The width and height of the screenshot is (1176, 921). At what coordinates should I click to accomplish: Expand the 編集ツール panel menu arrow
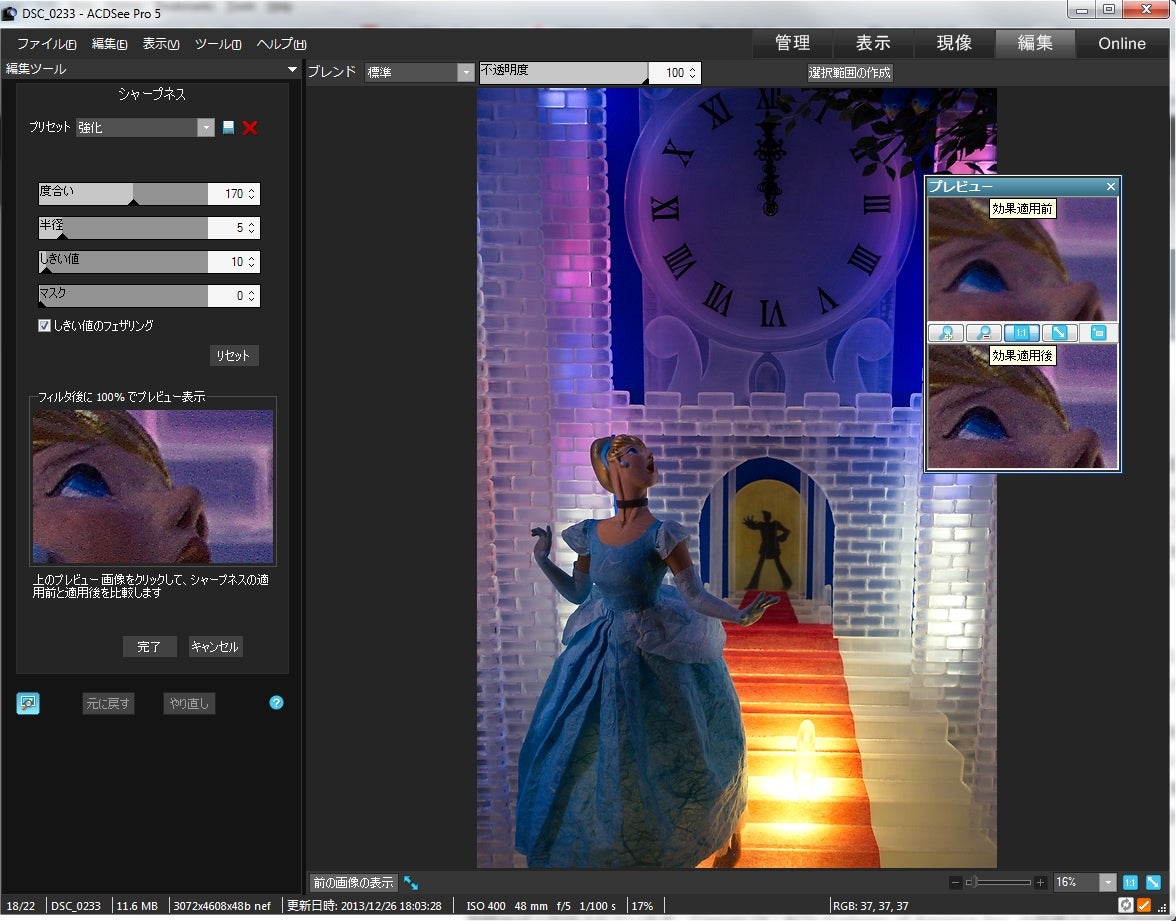pyautogui.click(x=292, y=69)
